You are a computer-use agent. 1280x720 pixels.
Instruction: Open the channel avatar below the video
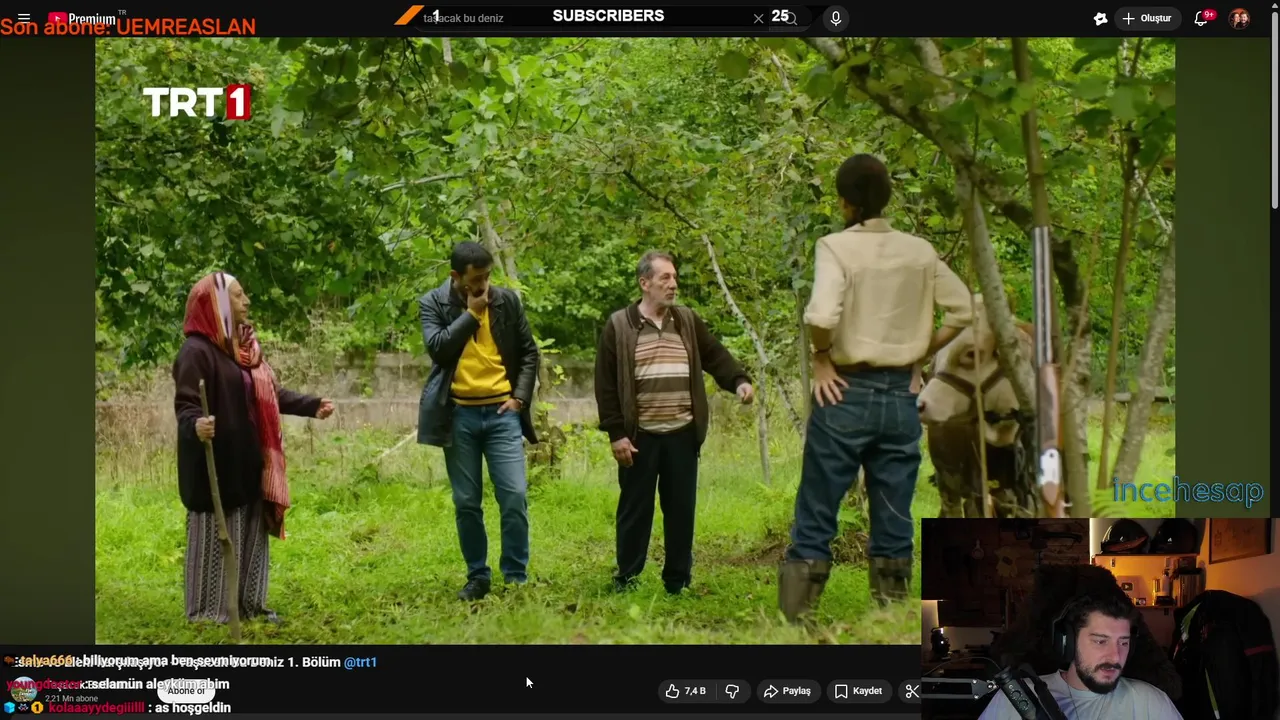(22, 690)
